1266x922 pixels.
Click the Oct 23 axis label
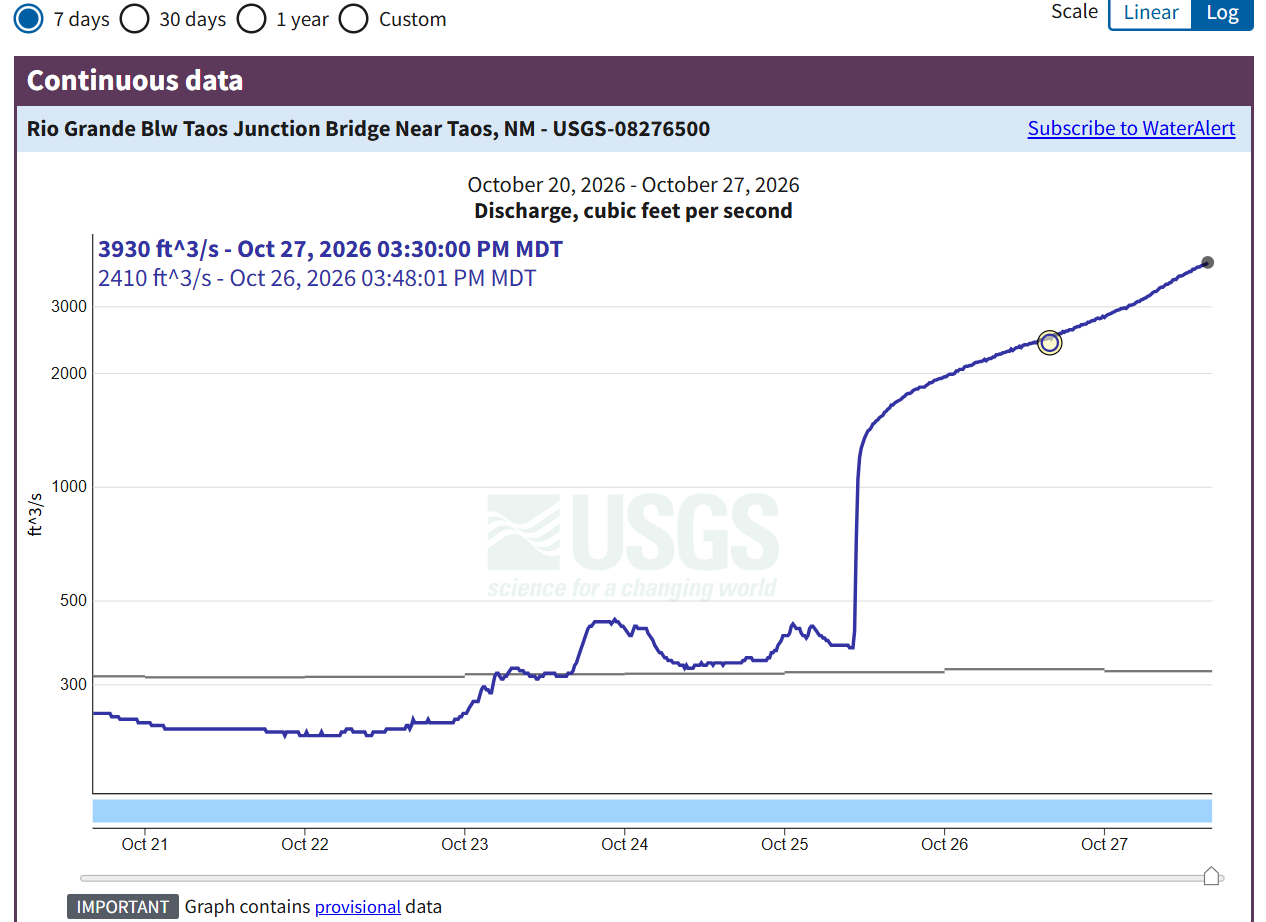(465, 844)
